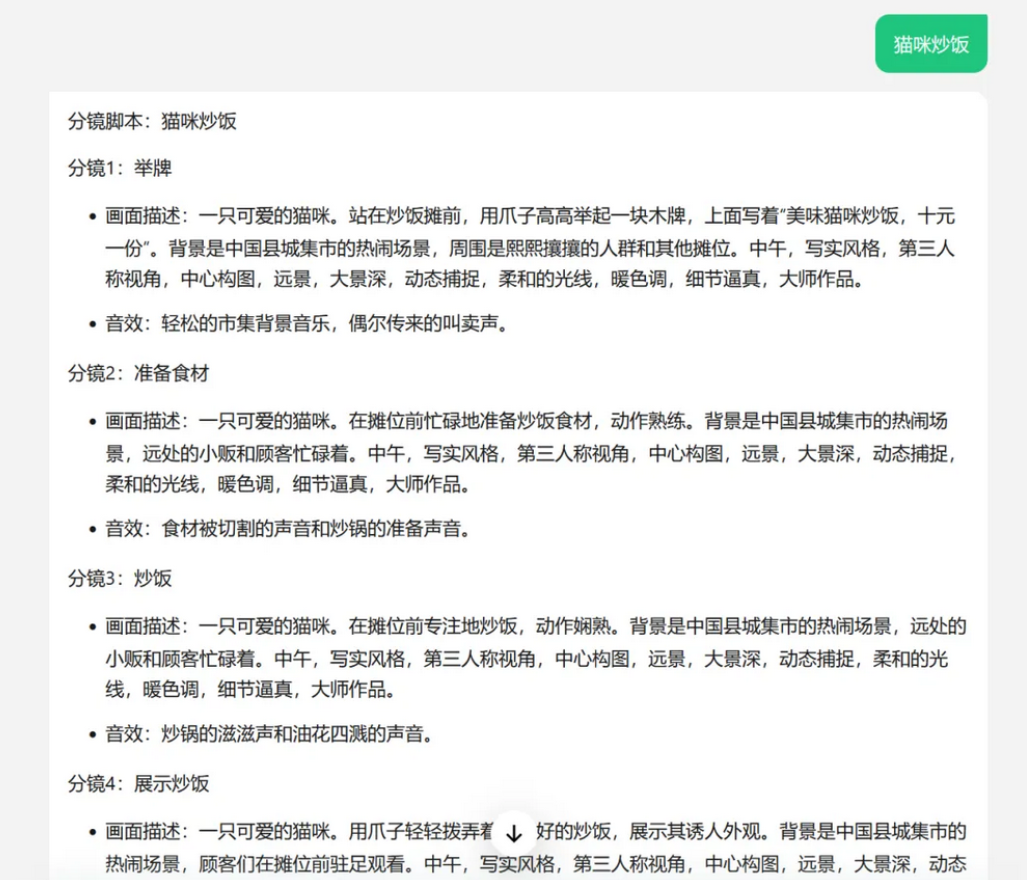Viewport: 1027px width, 880px height.
Task: Click the scroll-to-bottom arrow button
Action: 514,833
